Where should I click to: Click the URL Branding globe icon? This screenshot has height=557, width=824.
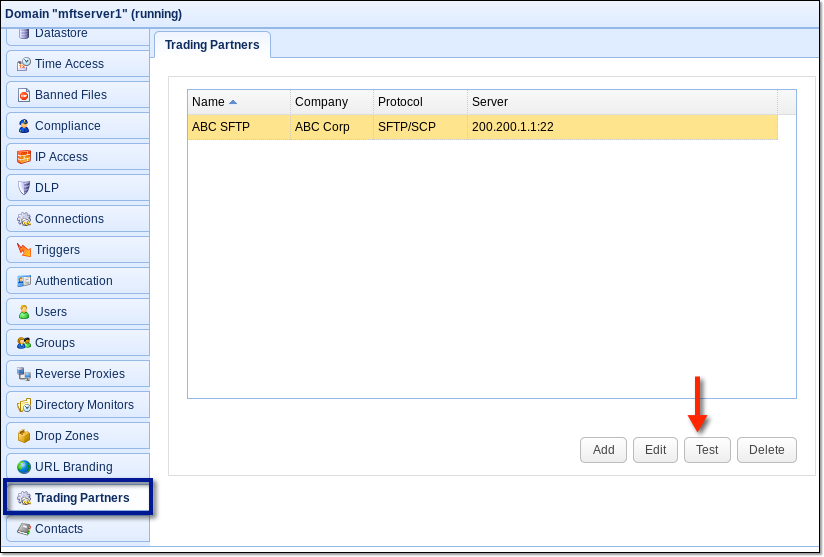click(x=24, y=467)
